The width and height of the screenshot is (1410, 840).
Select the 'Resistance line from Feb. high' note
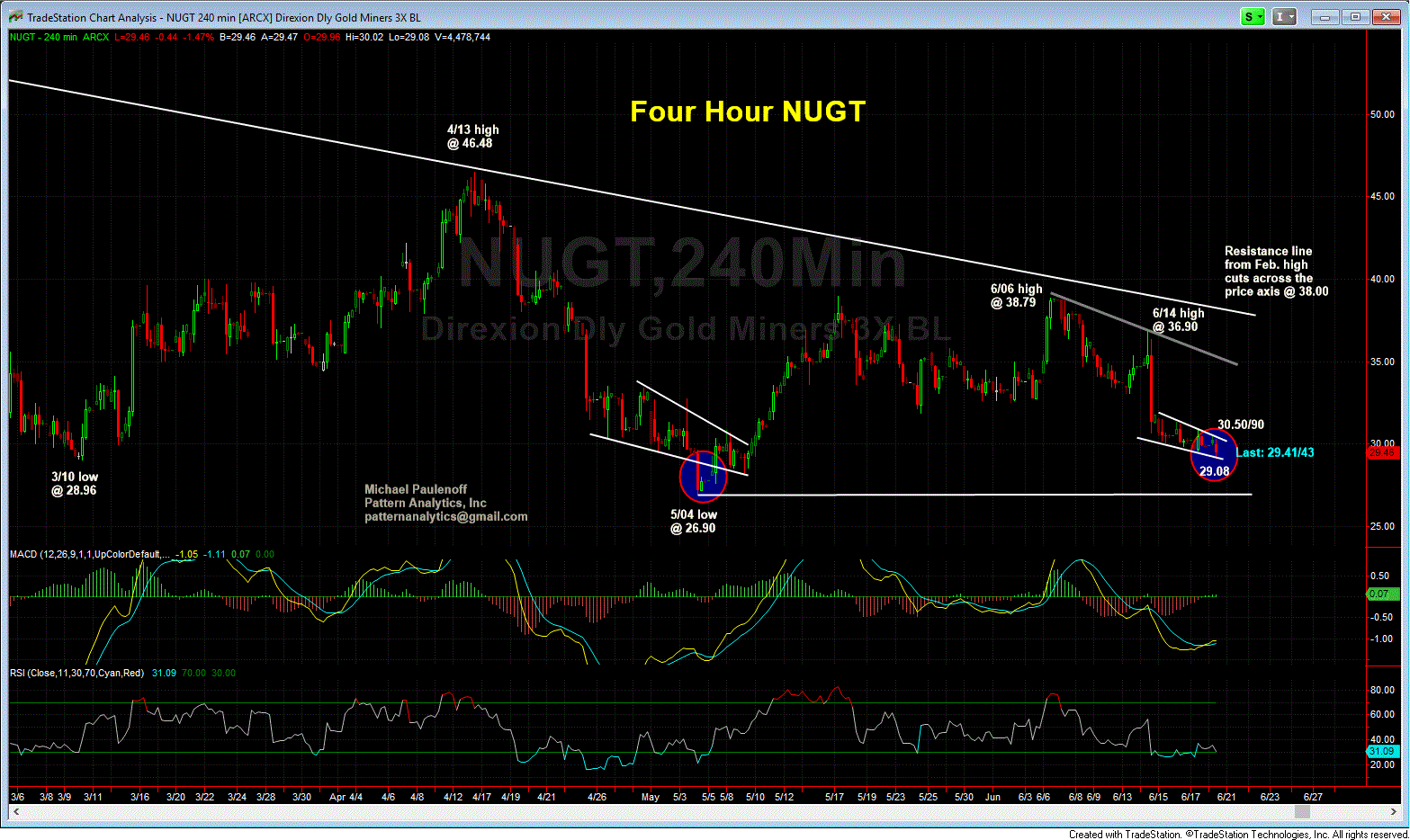[1276, 272]
